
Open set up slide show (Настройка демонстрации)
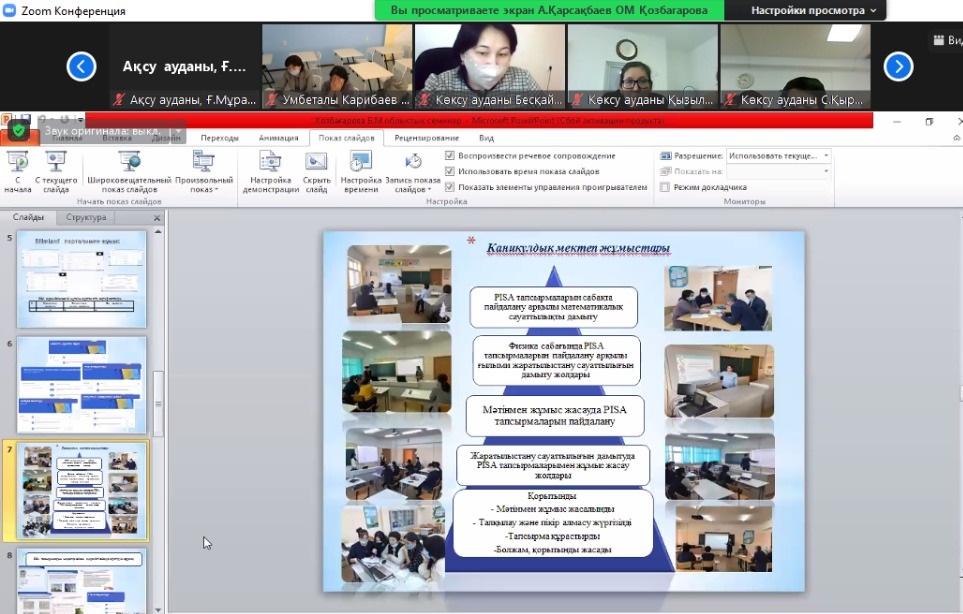[x=270, y=172]
